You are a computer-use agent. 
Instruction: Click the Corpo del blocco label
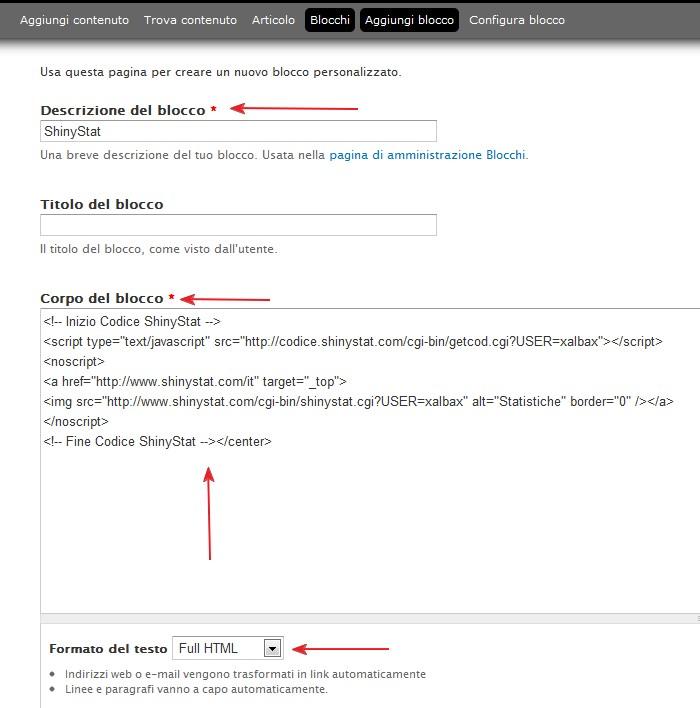(102, 298)
